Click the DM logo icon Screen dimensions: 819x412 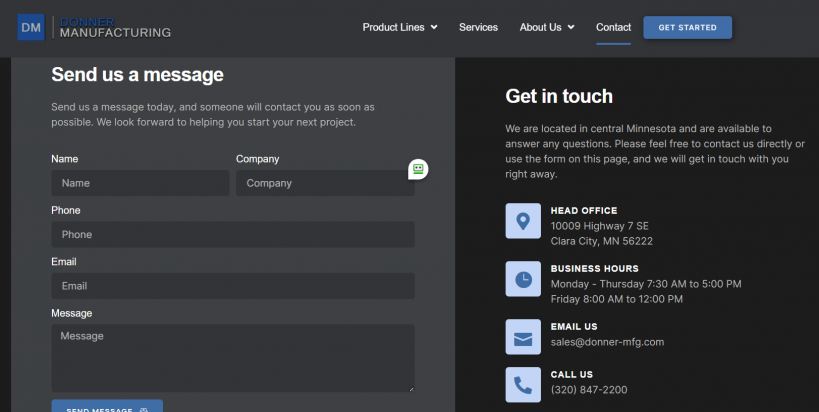pos(31,27)
